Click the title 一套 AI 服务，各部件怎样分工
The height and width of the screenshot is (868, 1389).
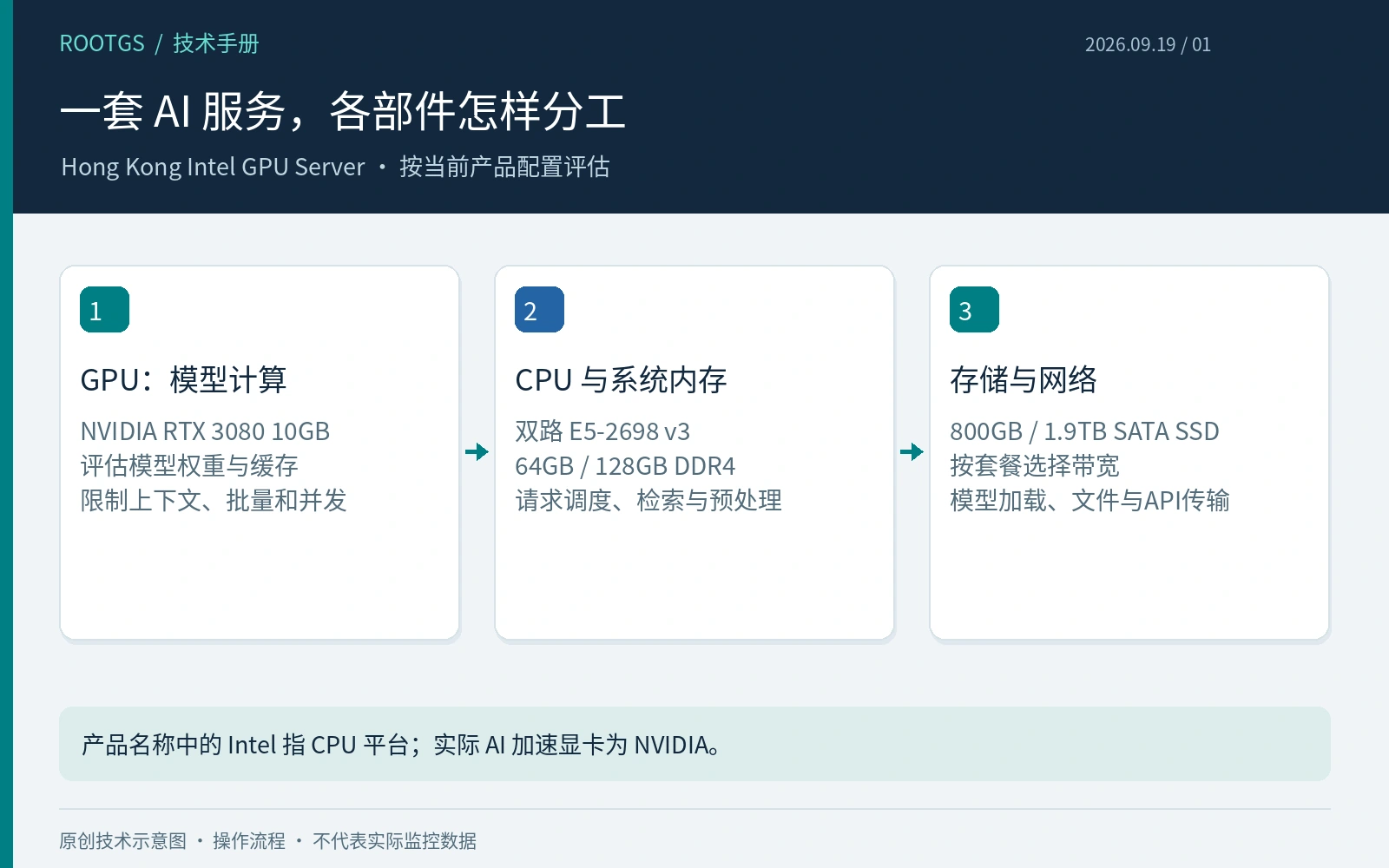[x=343, y=111]
